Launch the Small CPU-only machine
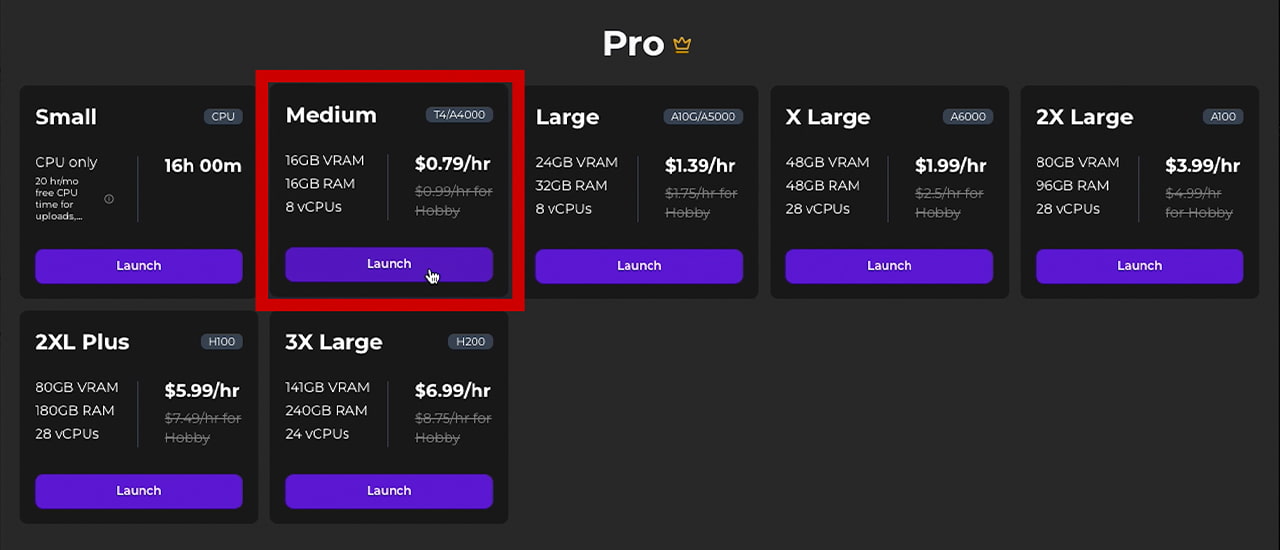The image size is (1280, 550). coord(138,266)
